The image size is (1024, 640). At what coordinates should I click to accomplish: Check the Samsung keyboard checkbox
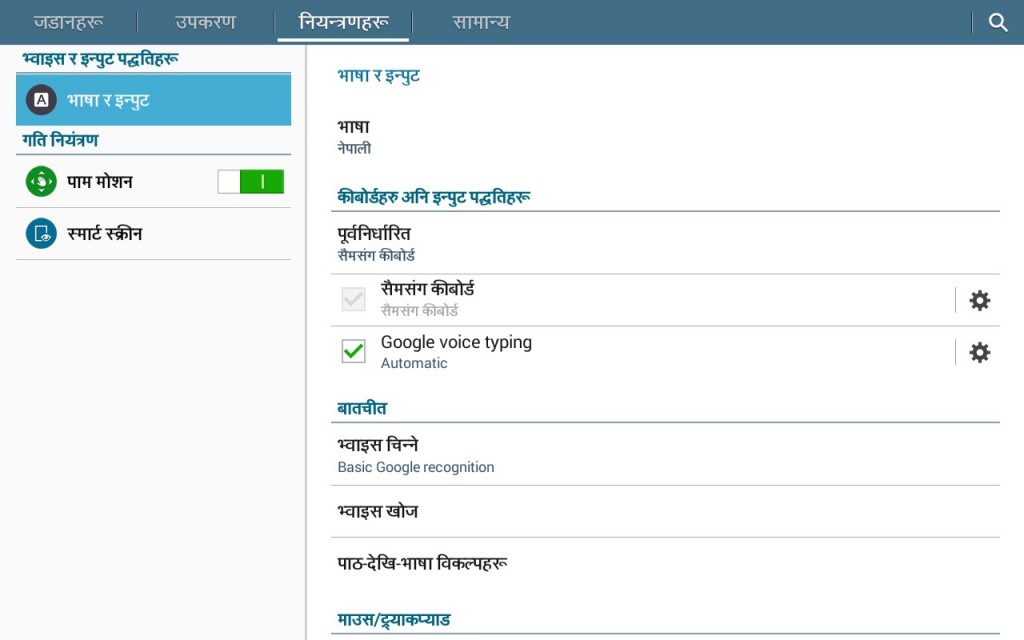(x=352, y=299)
